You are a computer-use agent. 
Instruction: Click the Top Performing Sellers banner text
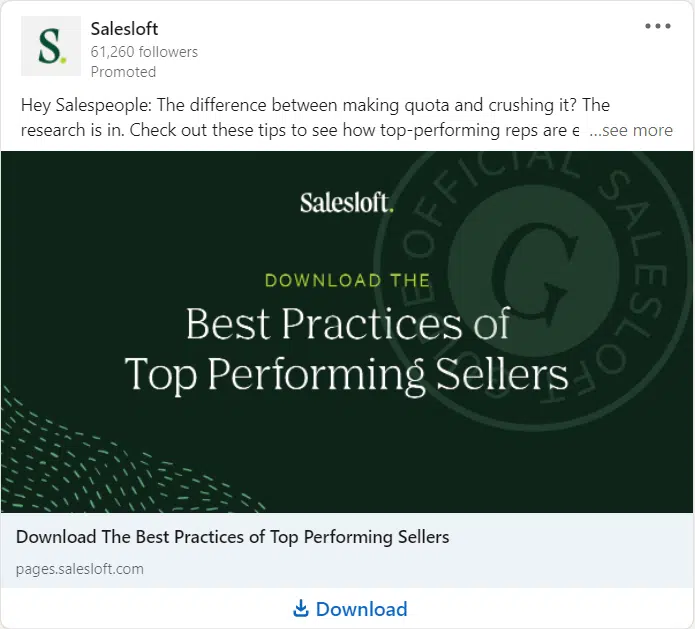[x=346, y=375]
